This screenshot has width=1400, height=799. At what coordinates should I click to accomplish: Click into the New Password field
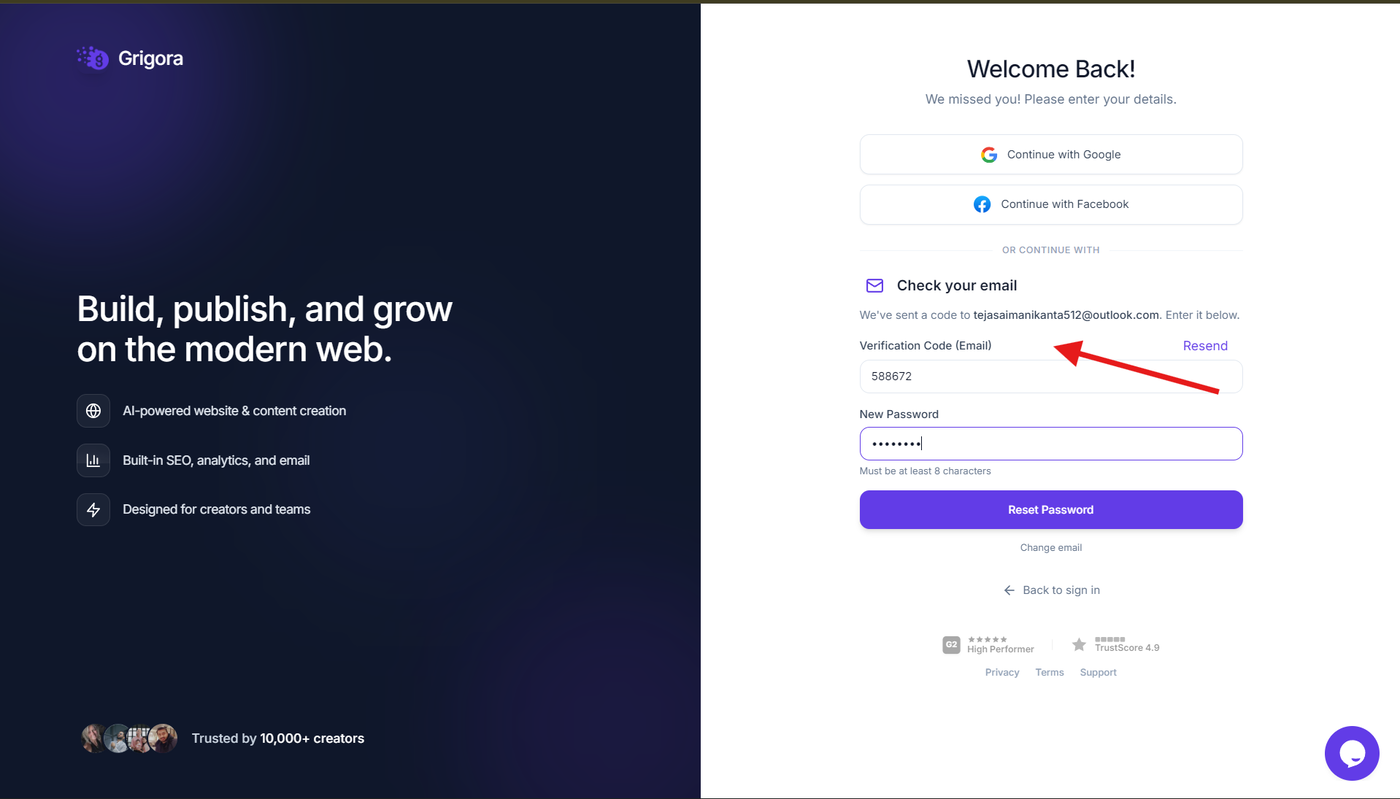(x=1051, y=444)
